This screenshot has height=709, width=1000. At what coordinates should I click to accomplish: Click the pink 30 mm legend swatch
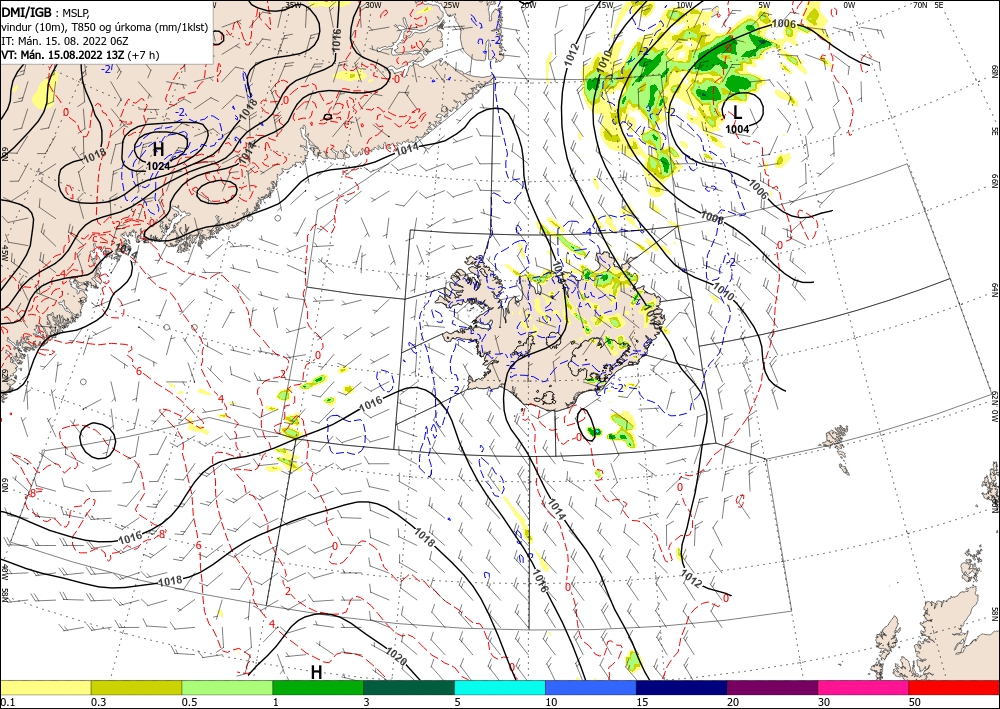(864, 687)
